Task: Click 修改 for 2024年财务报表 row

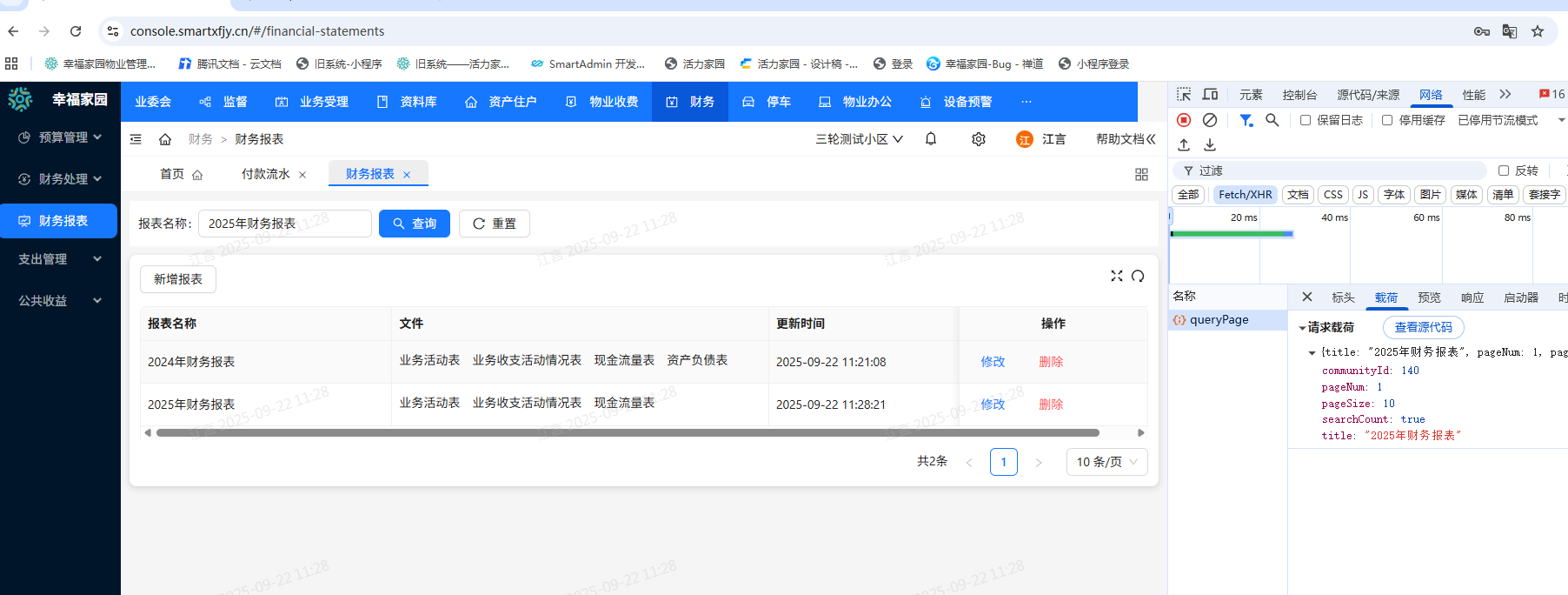Action: pos(993,362)
